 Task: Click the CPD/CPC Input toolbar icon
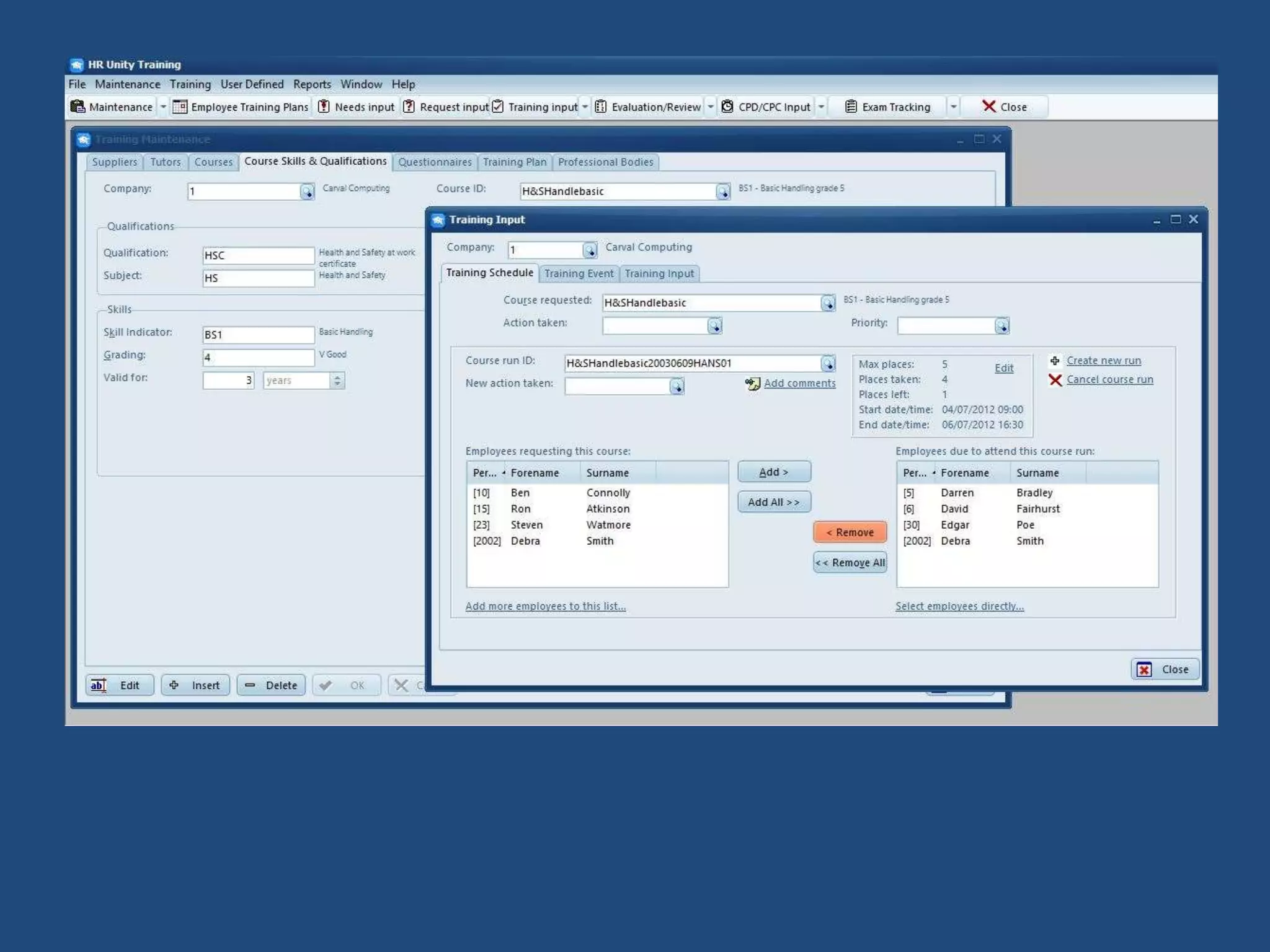click(x=727, y=107)
